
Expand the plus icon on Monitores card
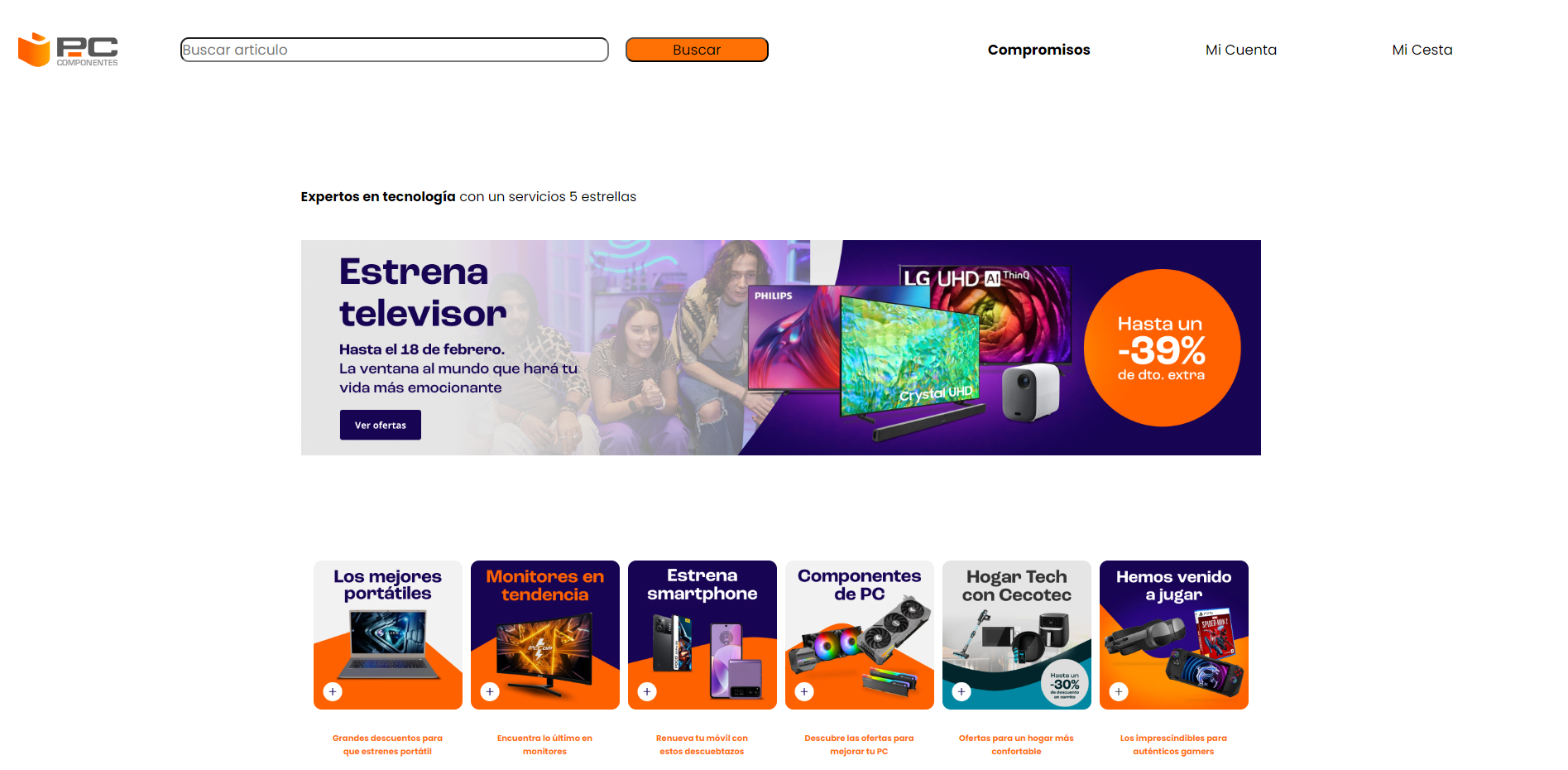pos(490,691)
